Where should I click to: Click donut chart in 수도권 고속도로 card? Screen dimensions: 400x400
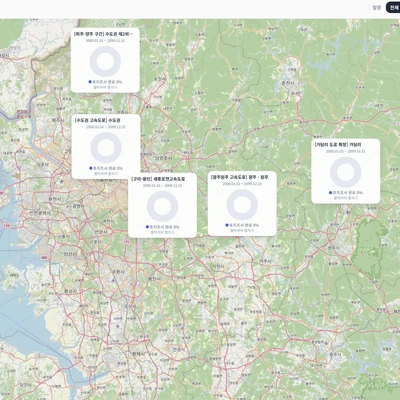click(106, 148)
